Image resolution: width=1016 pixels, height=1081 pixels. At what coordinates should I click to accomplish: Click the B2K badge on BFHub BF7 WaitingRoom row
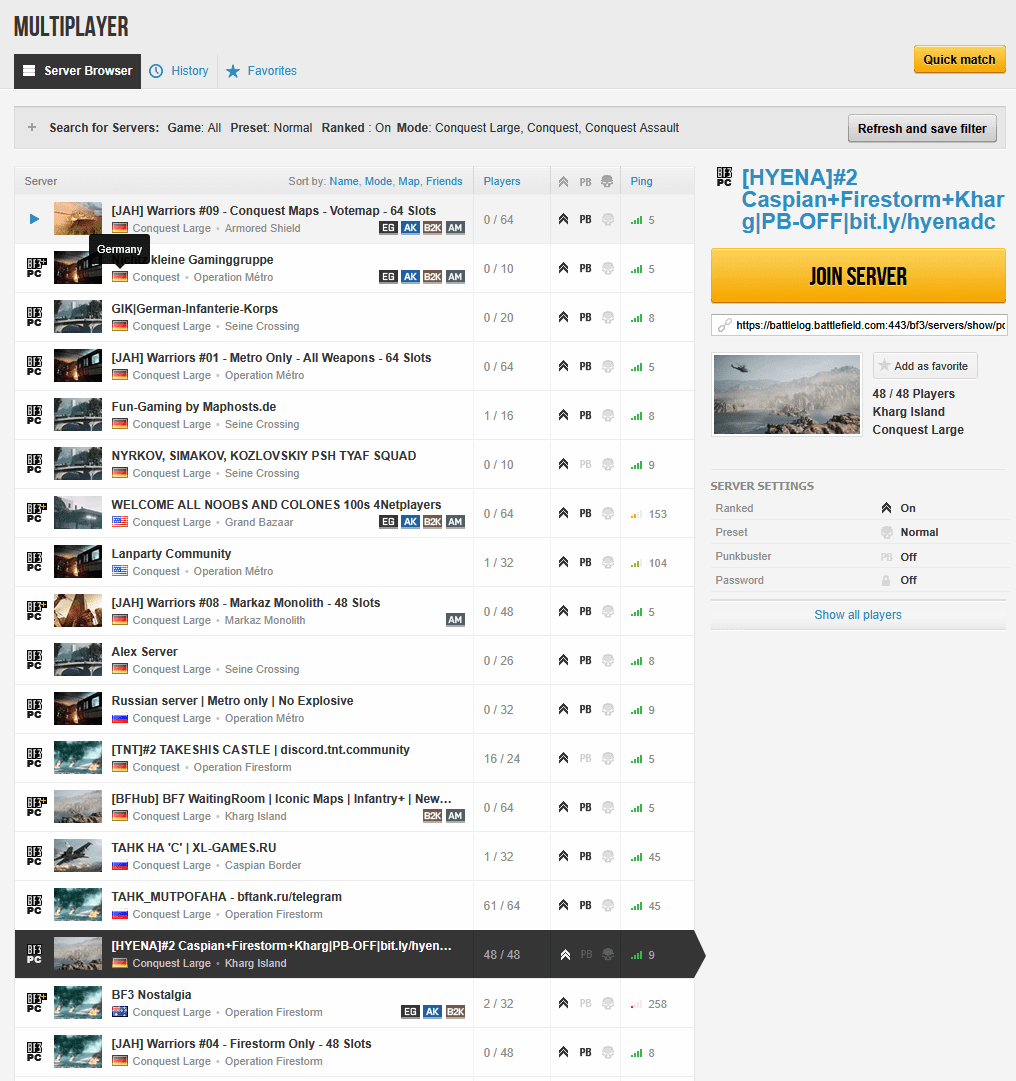point(432,816)
